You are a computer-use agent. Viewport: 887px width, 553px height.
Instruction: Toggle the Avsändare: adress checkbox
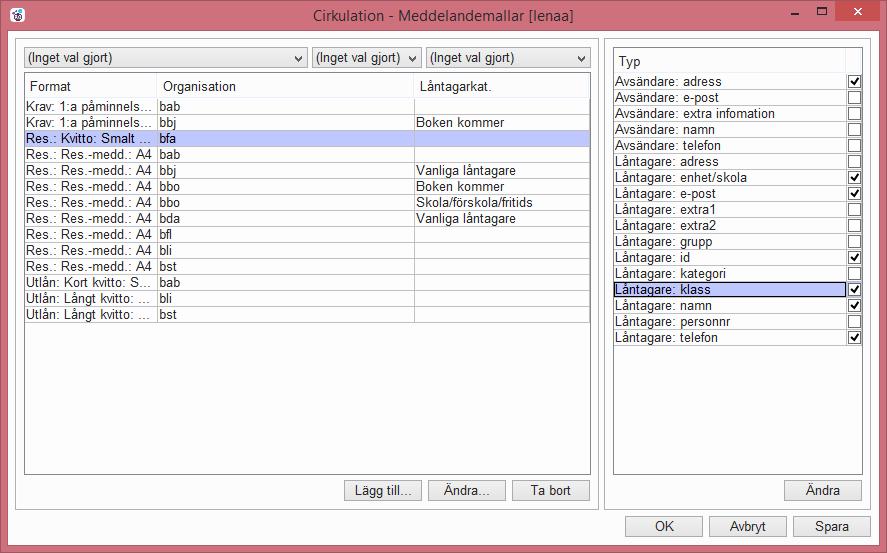pos(854,81)
